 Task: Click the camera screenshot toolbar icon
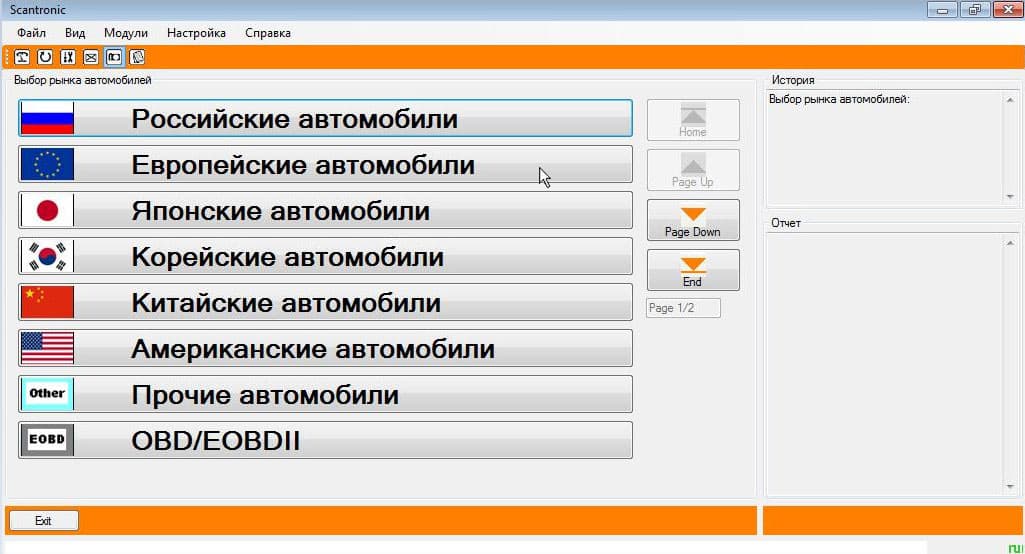tap(114, 58)
